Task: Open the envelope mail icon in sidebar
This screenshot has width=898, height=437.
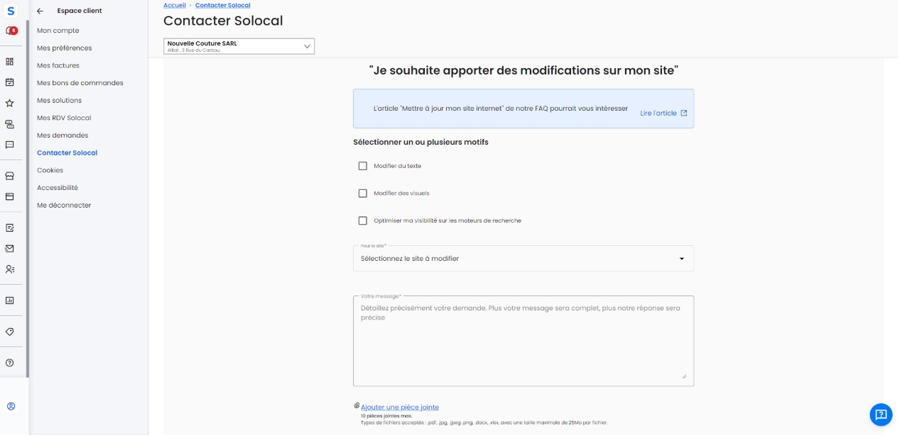Action: pos(10,249)
